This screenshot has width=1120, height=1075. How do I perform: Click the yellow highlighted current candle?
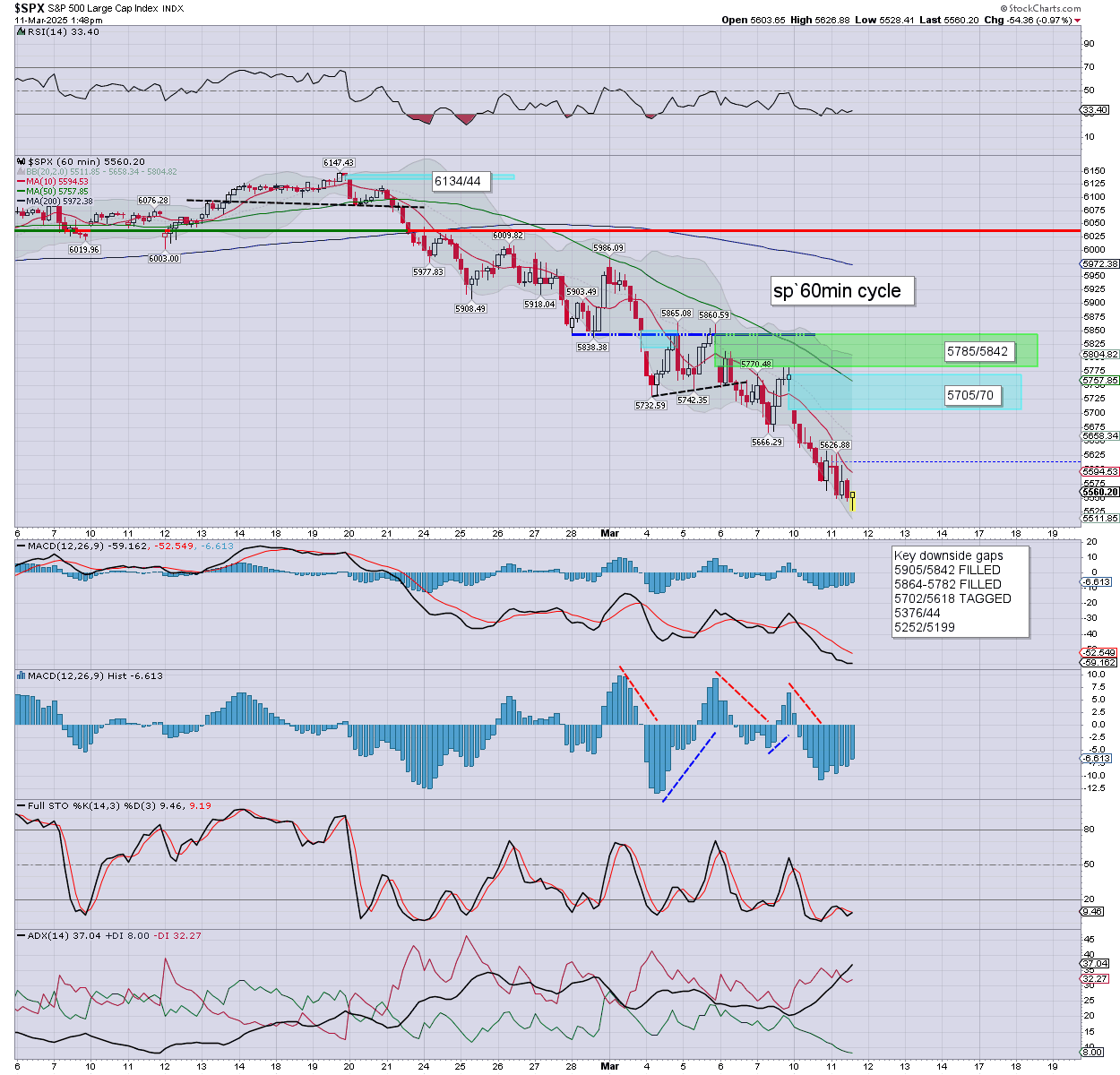point(852,501)
